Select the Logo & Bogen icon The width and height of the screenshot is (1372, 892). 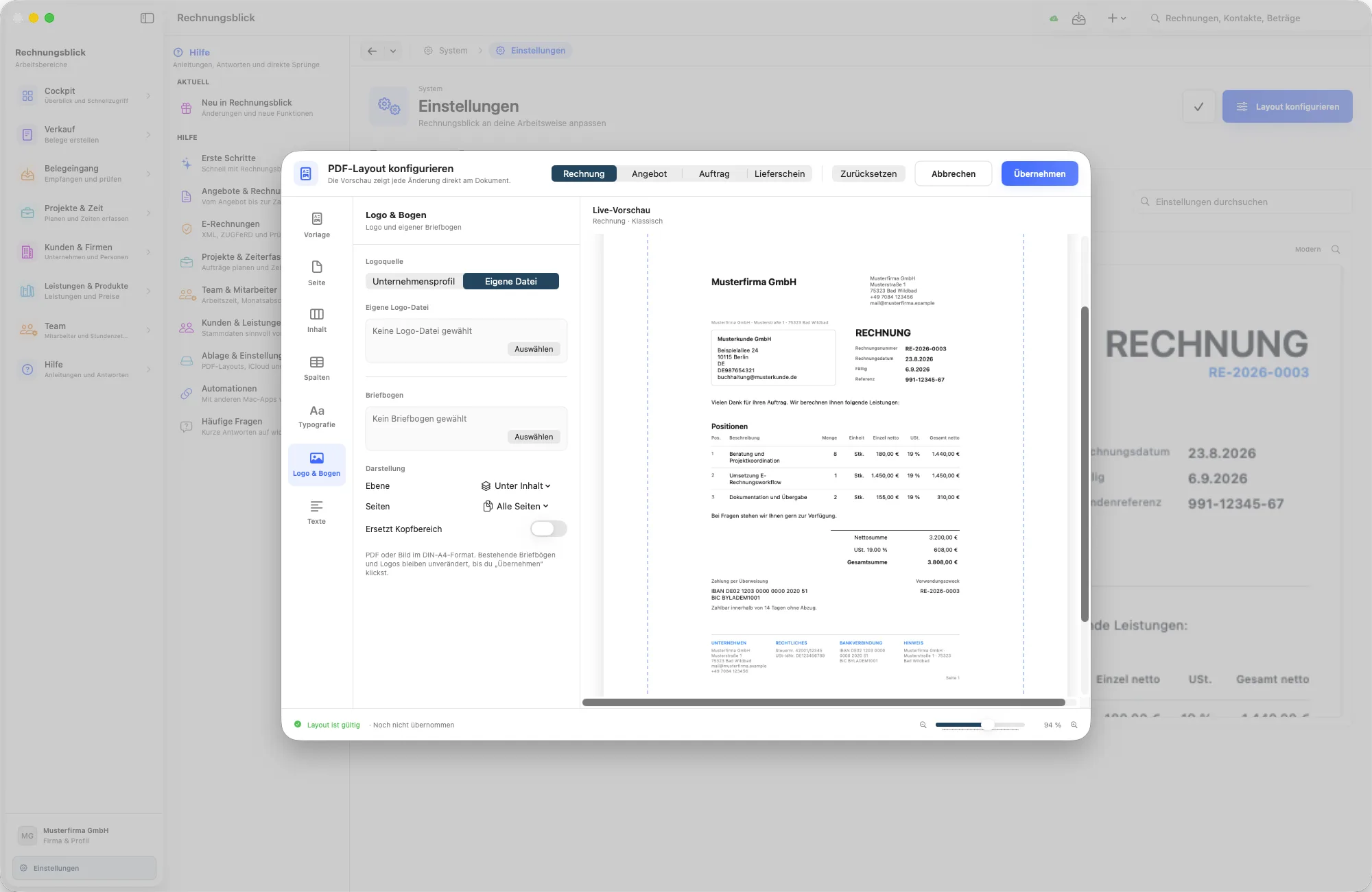point(317,458)
